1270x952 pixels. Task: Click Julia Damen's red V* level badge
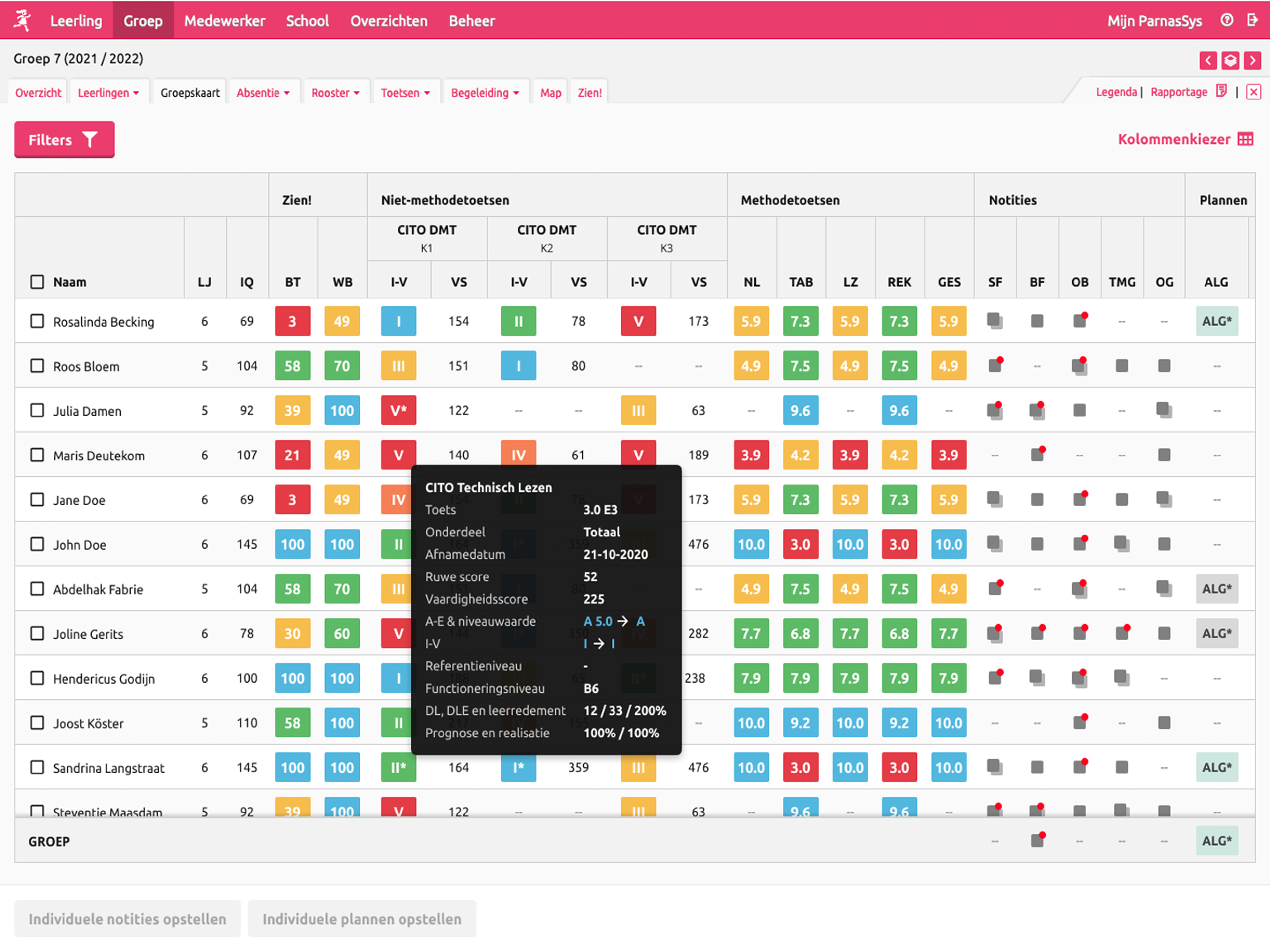tap(399, 410)
